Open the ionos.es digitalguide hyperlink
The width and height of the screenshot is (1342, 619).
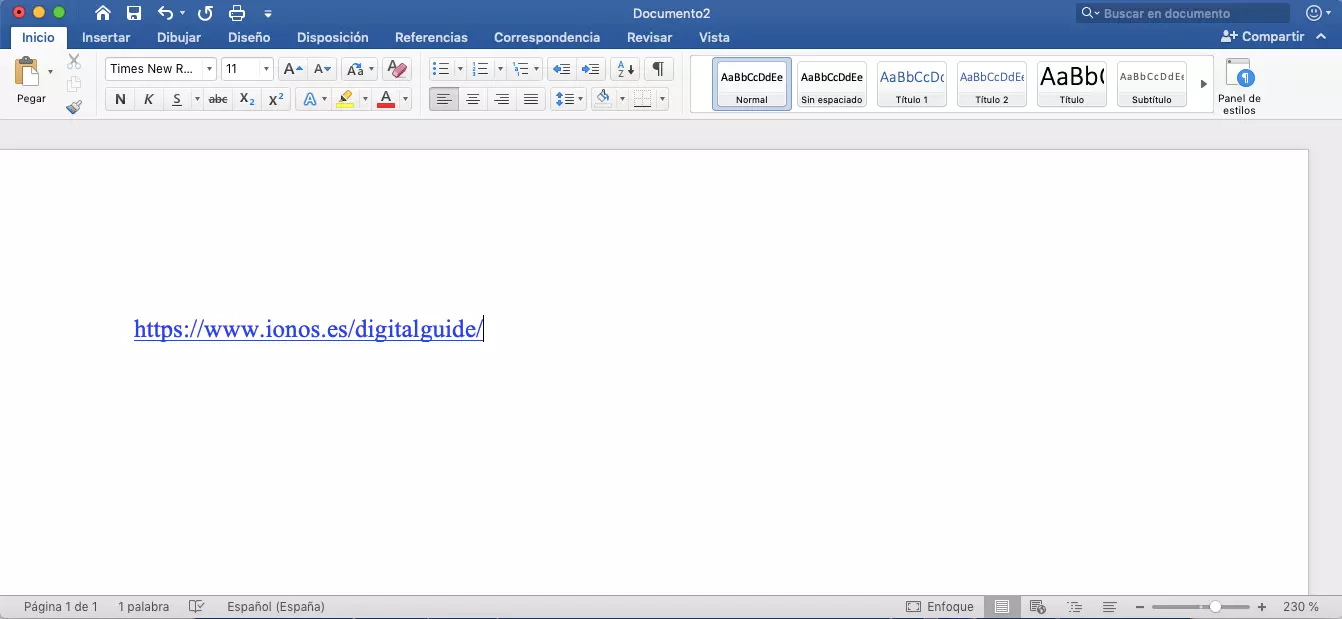coord(308,328)
